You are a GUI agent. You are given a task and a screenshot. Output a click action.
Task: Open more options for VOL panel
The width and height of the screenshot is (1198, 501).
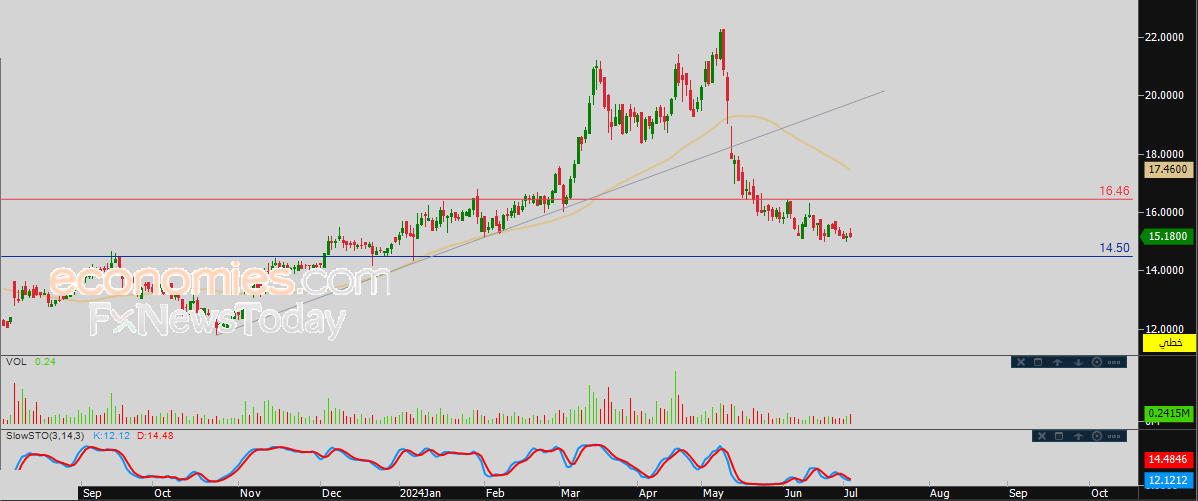pyautogui.click(x=1114, y=362)
